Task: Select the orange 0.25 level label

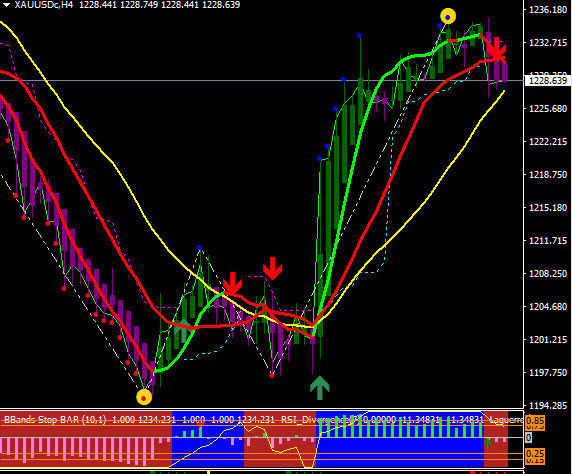Action: (535, 454)
